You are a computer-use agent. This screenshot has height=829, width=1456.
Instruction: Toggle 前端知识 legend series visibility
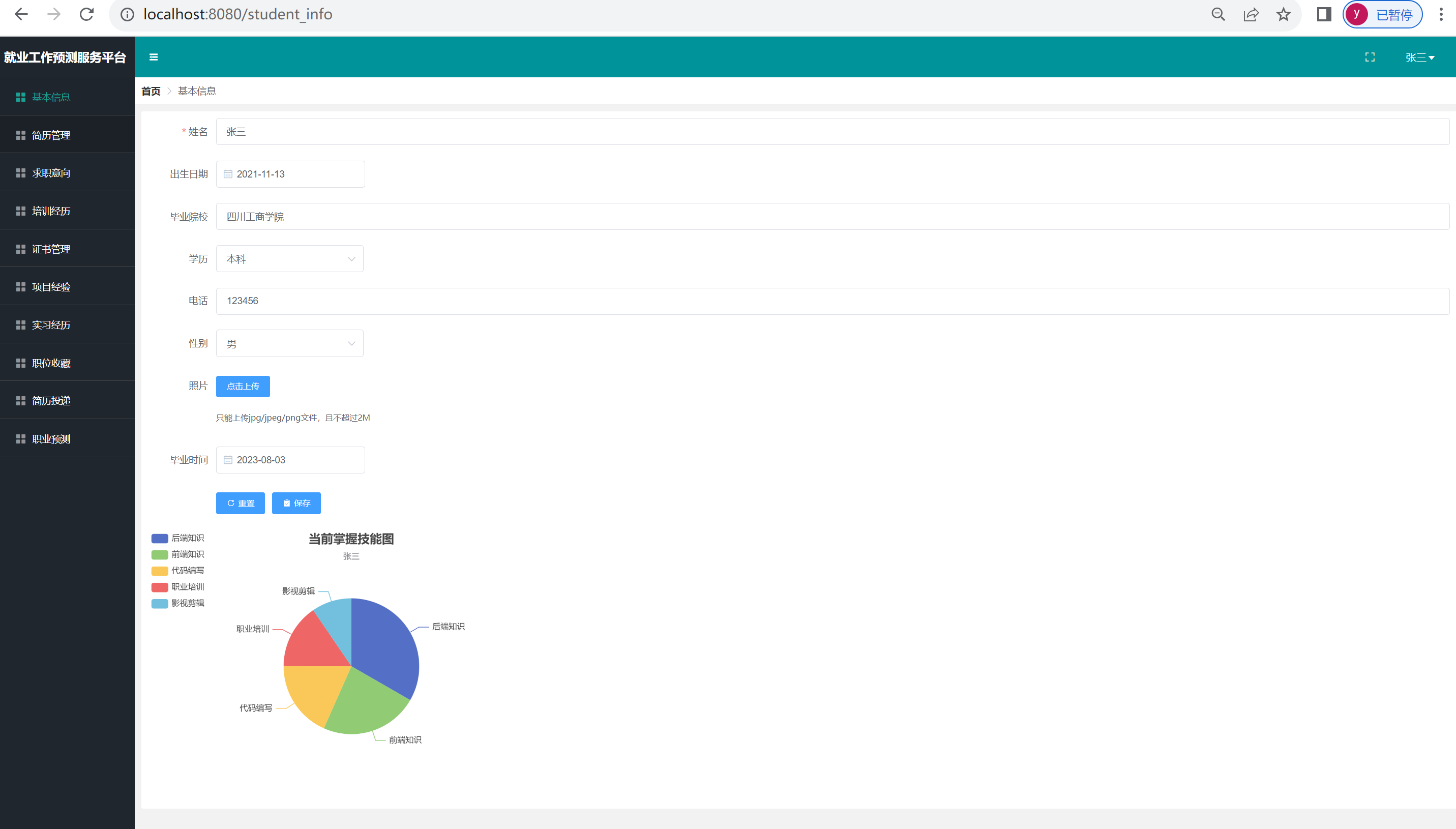177,554
